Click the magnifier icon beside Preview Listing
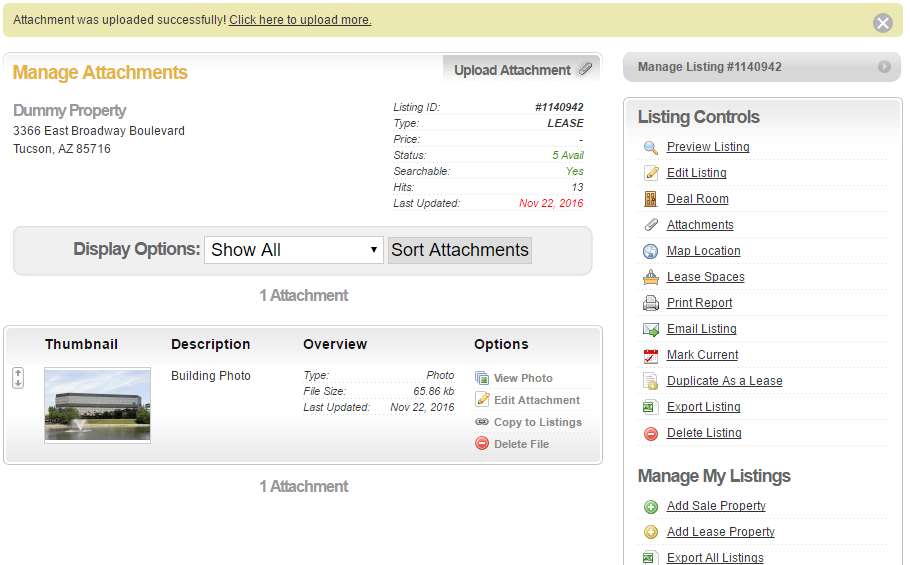 [651, 147]
